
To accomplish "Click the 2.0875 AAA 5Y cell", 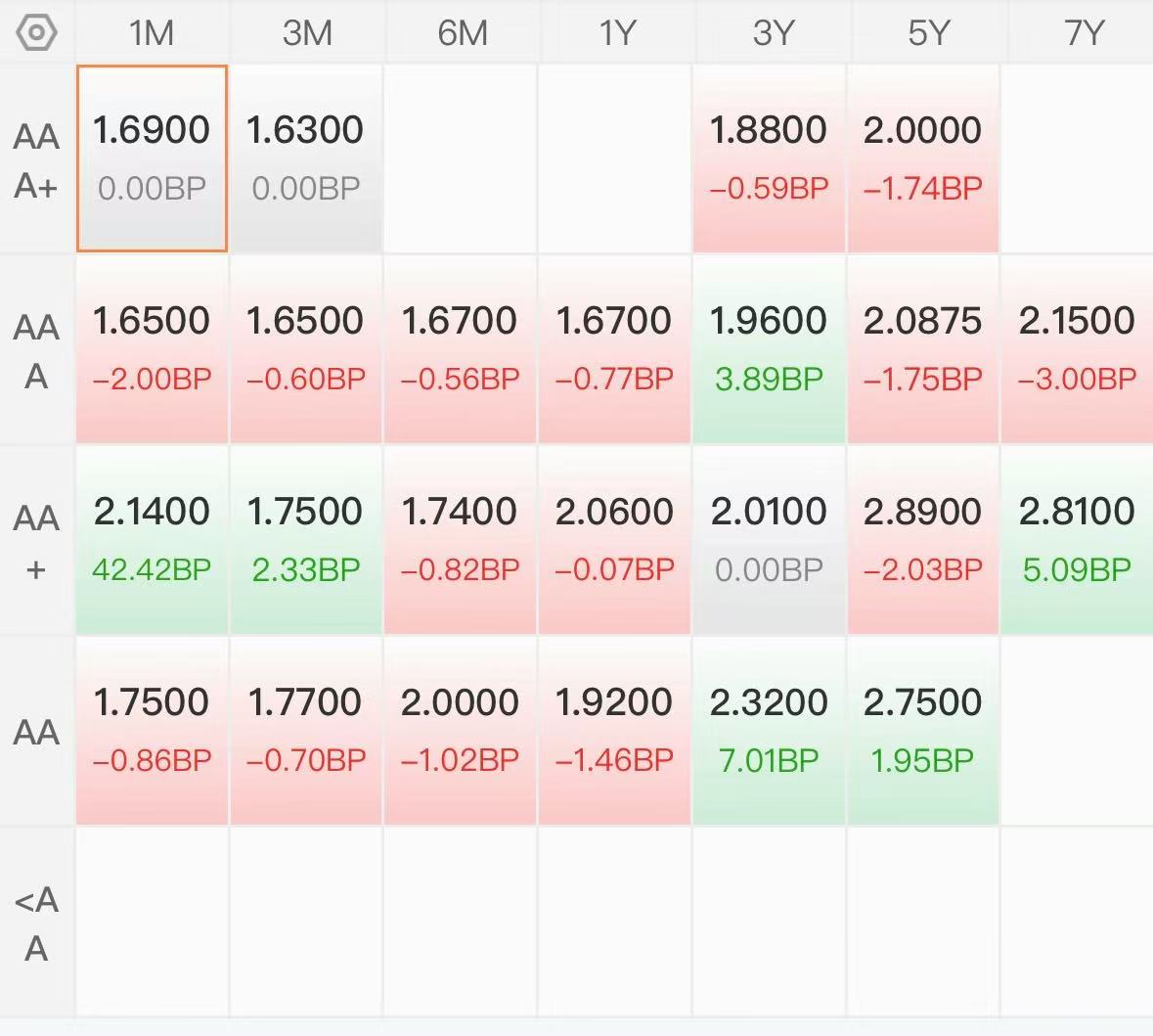I will pyautogui.click(x=923, y=349).
